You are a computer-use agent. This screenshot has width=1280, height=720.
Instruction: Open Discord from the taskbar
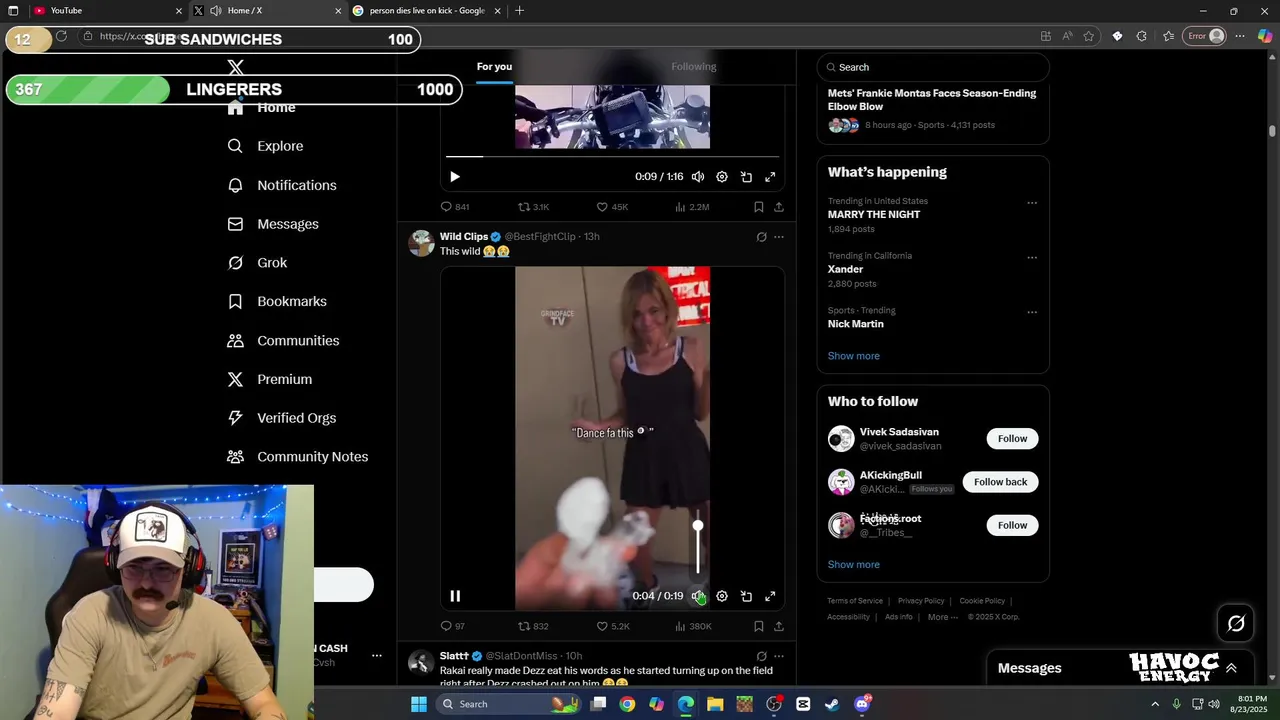(862, 704)
